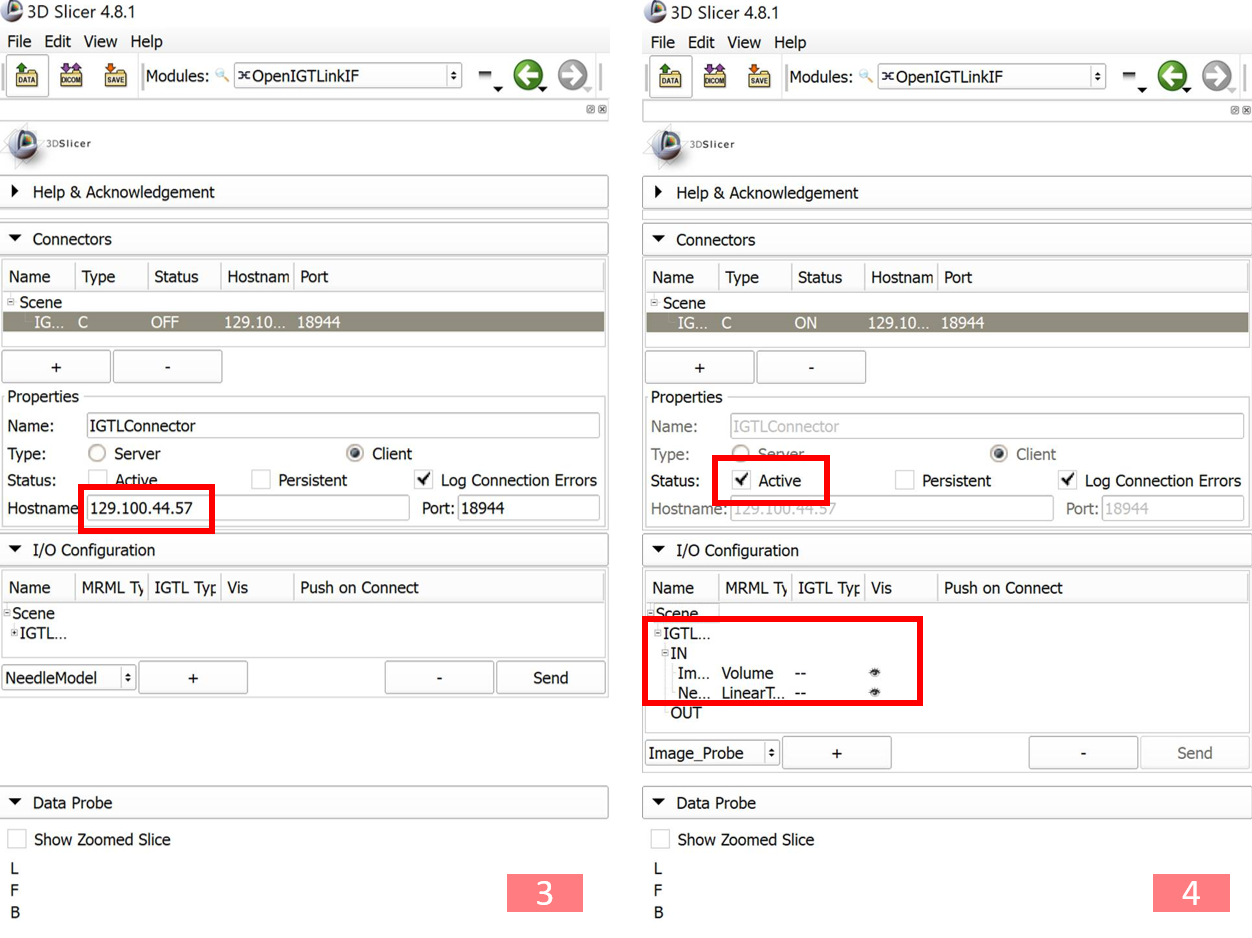Open the View menu in left window
The width and height of the screenshot is (1252, 938).
tap(100, 42)
